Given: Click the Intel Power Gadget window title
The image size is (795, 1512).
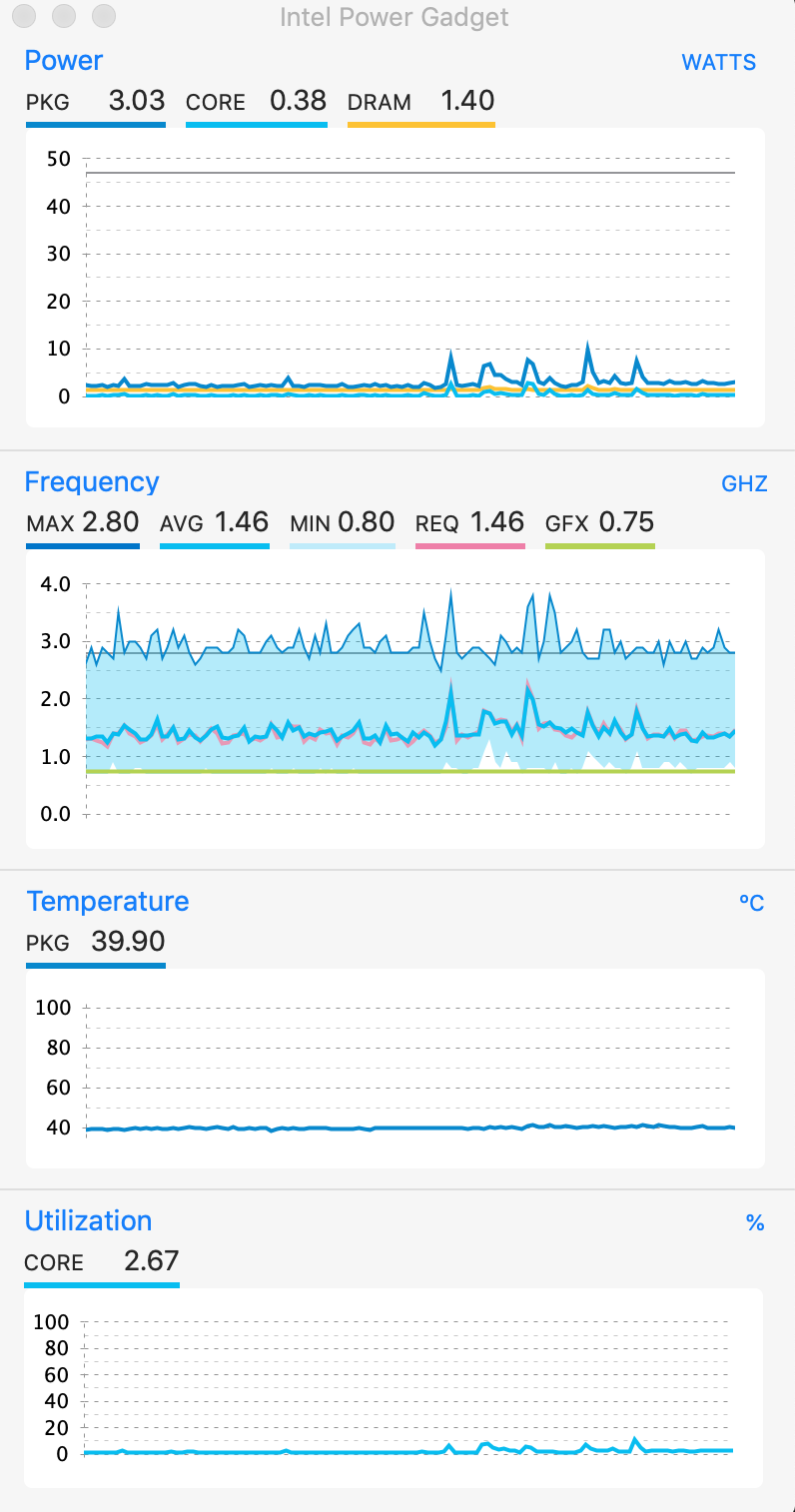Looking at the screenshot, I should click(394, 17).
